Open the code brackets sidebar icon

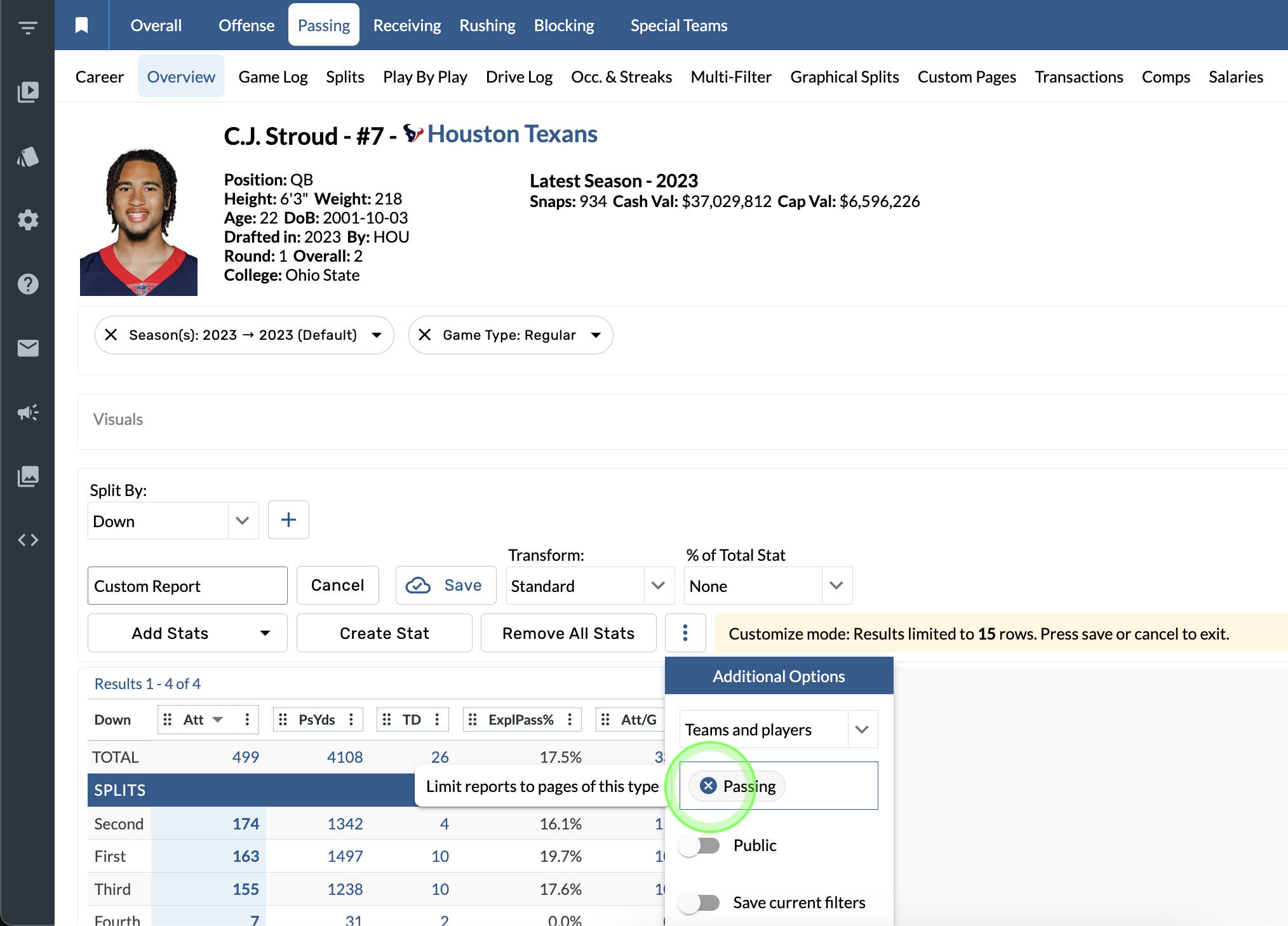(x=28, y=540)
